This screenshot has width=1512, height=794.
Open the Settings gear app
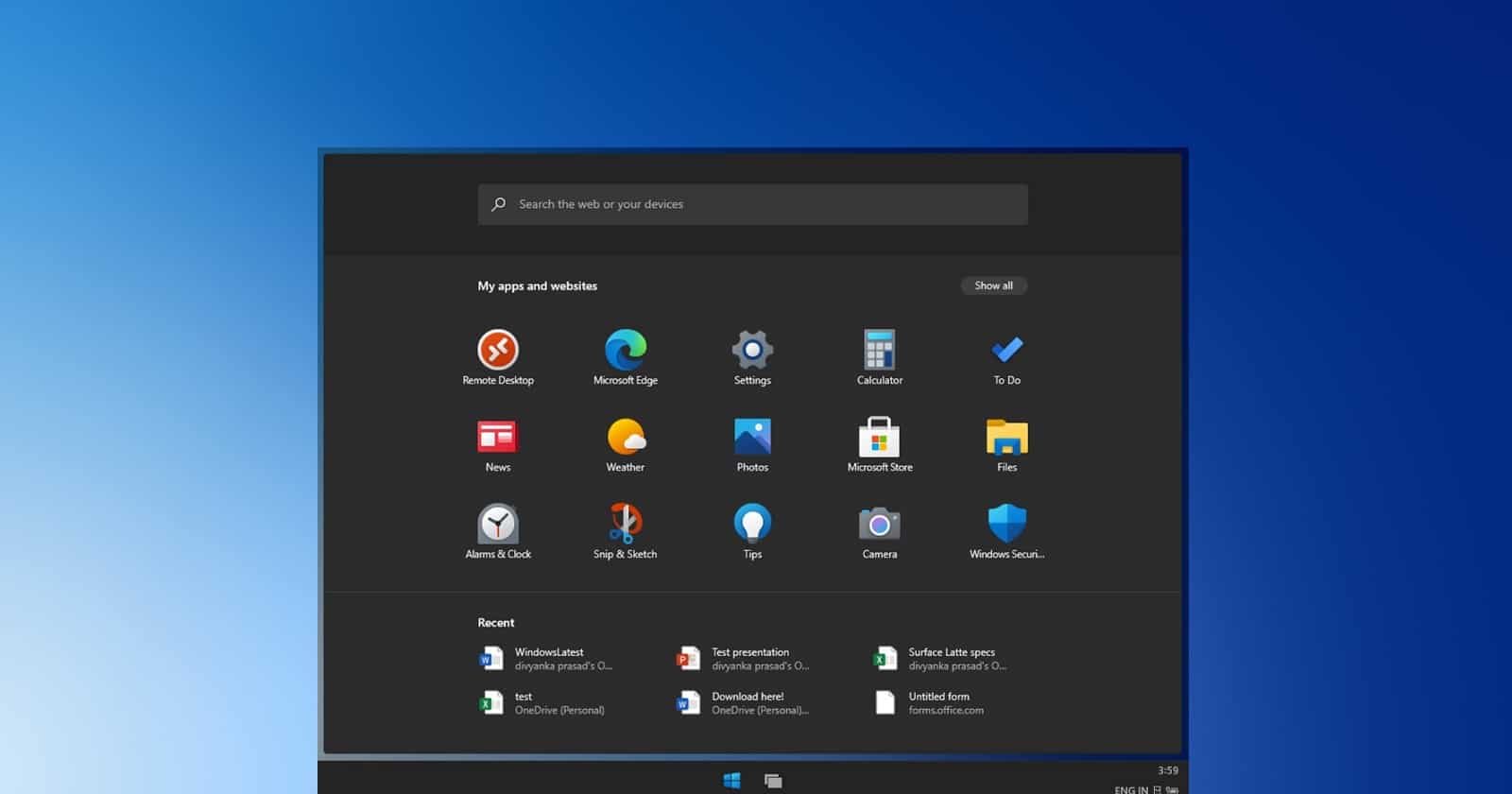pos(752,357)
